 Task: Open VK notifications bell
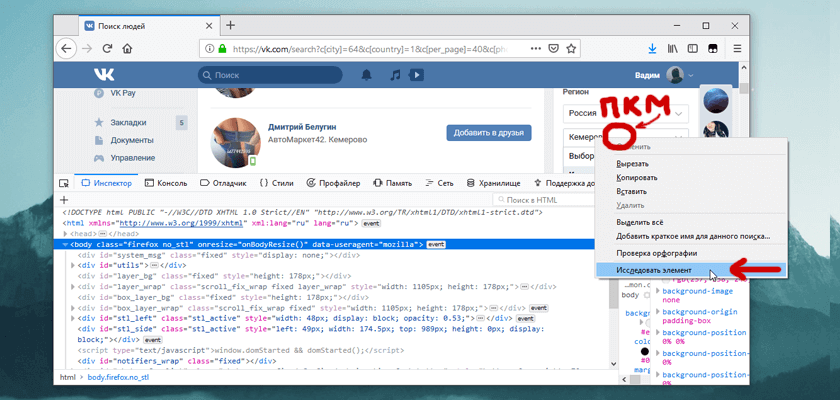coord(366,75)
